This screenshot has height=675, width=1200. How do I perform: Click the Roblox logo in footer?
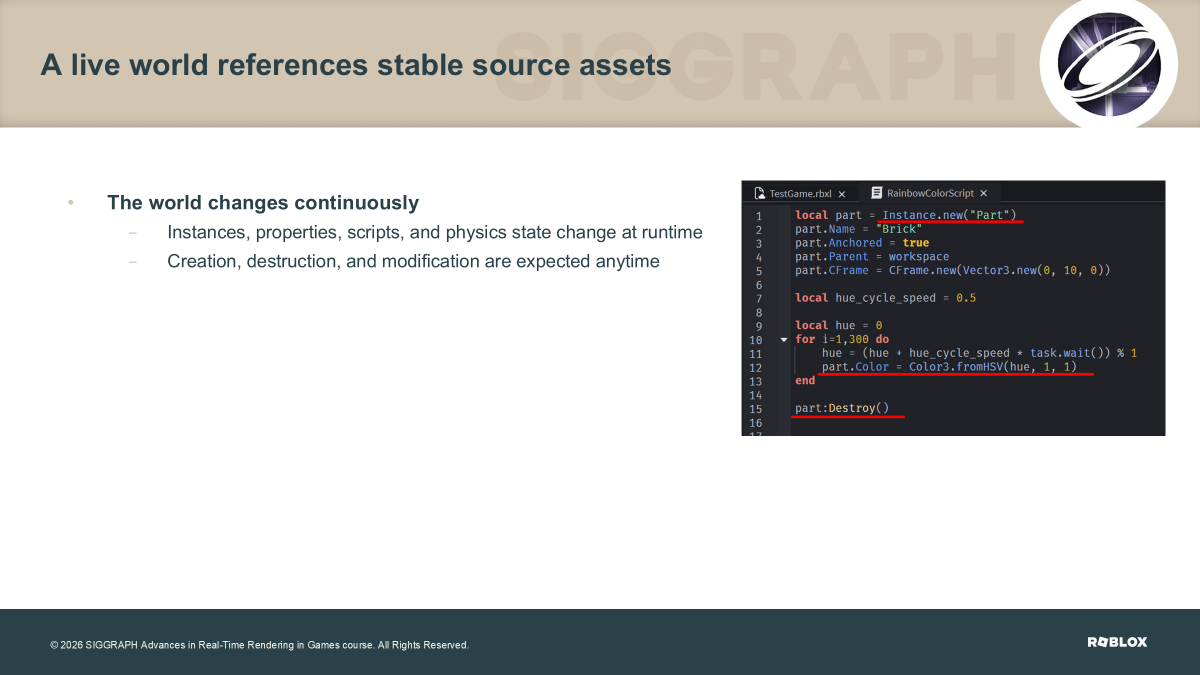[x=1117, y=642]
